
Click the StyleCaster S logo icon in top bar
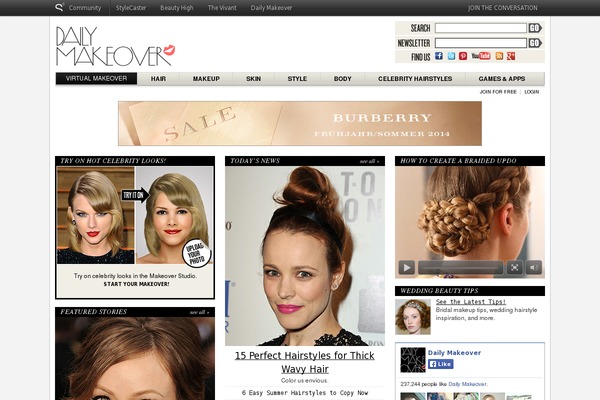pyautogui.click(x=59, y=7)
